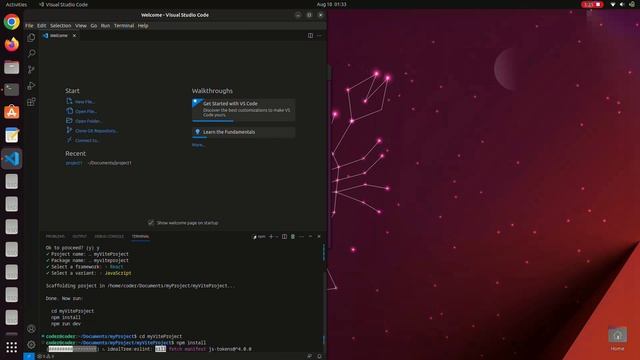The image size is (640, 360).
Task: Kill the terminal with trash icon
Action: click(293, 236)
